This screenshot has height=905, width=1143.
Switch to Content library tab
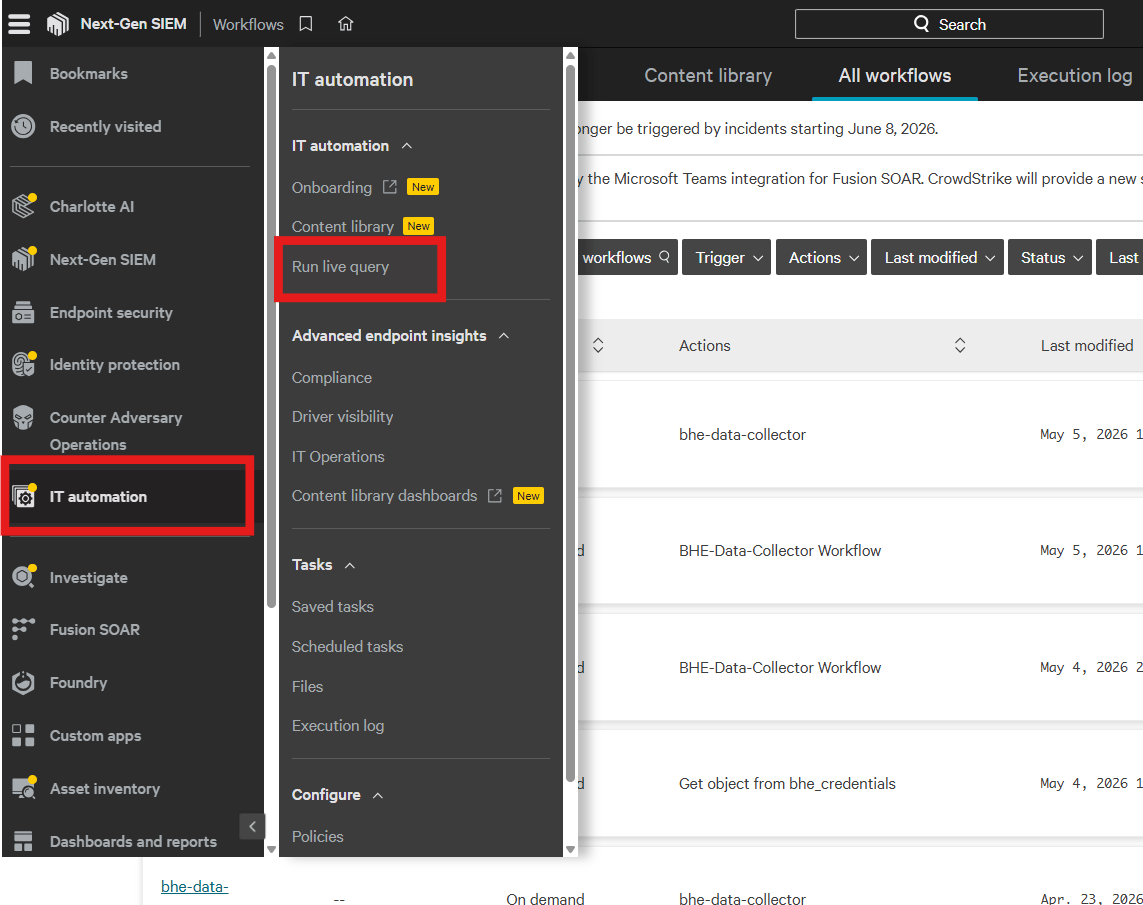pos(708,76)
